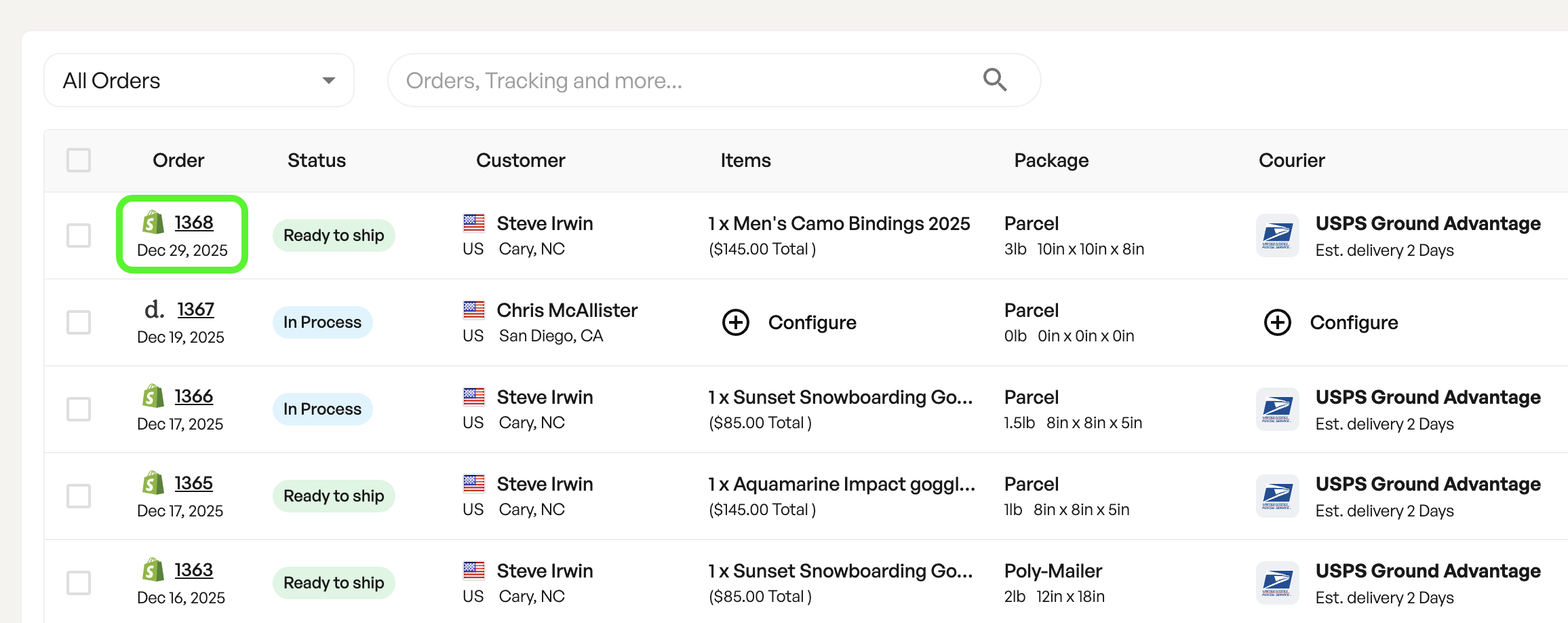Click Ready to ship badge for order 1368
The width and height of the screenshot is (1568, 623).
pyautogui.click(x=334, y=235)
